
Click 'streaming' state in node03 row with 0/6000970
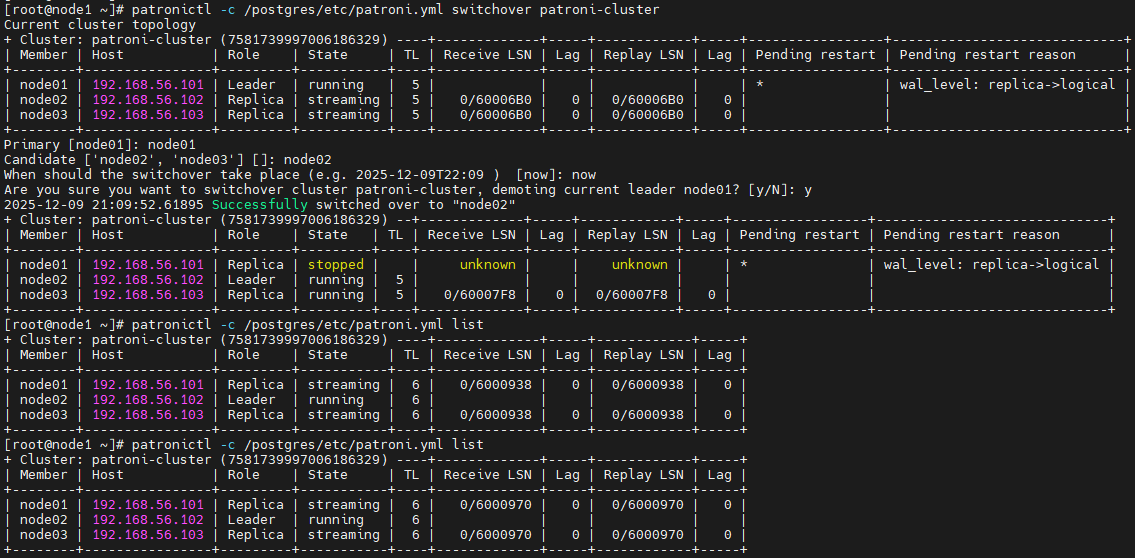coord(343,535)
